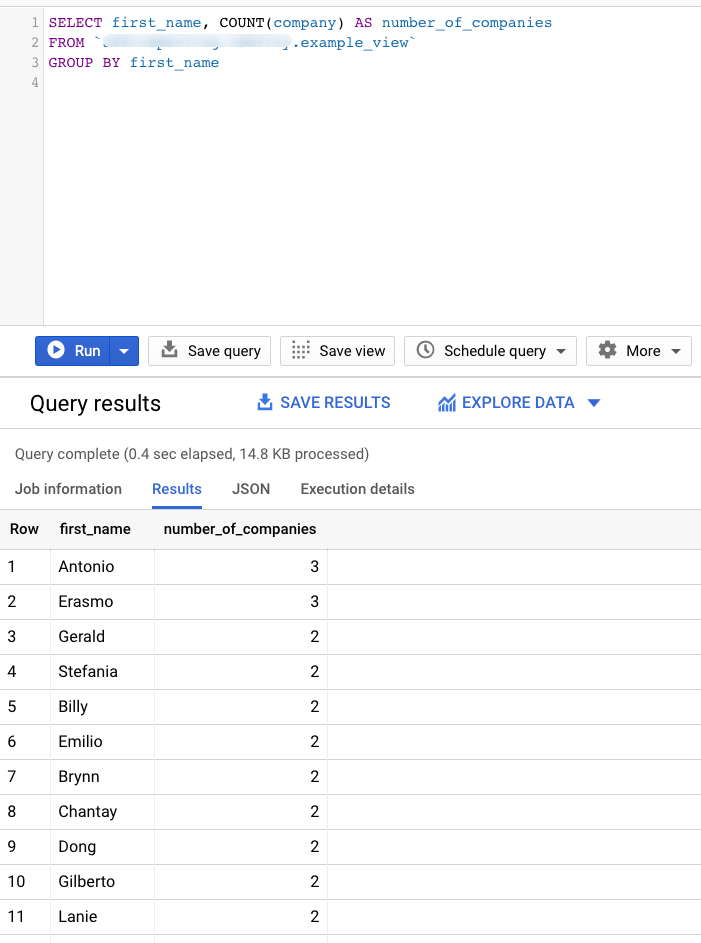This screenshot has width=701, height=943.
Task: Click the More gear icon
Action: pyautogui.click(x=607, y=350)
